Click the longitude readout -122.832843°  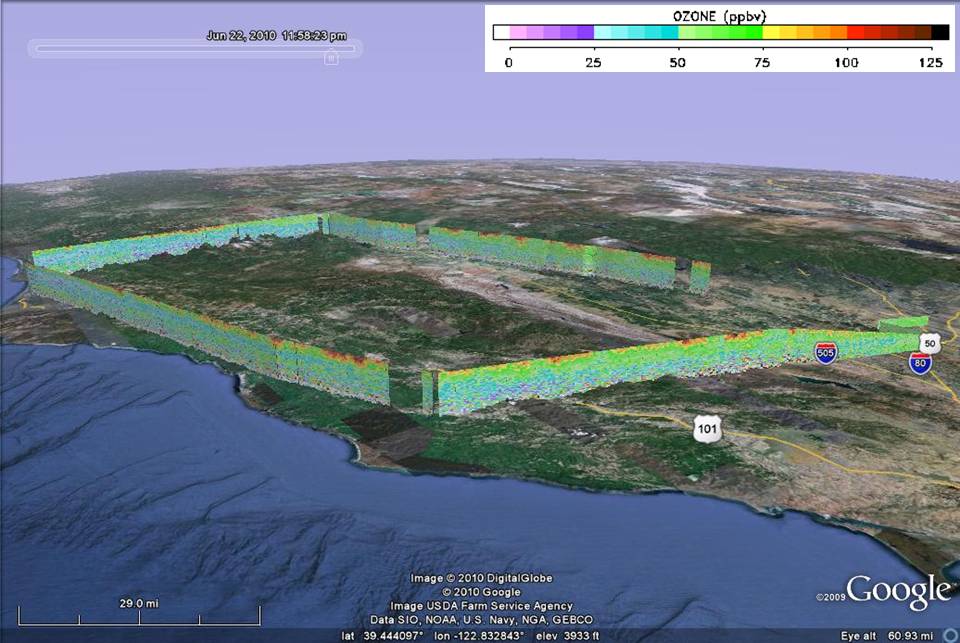click(x=479, y=636)
